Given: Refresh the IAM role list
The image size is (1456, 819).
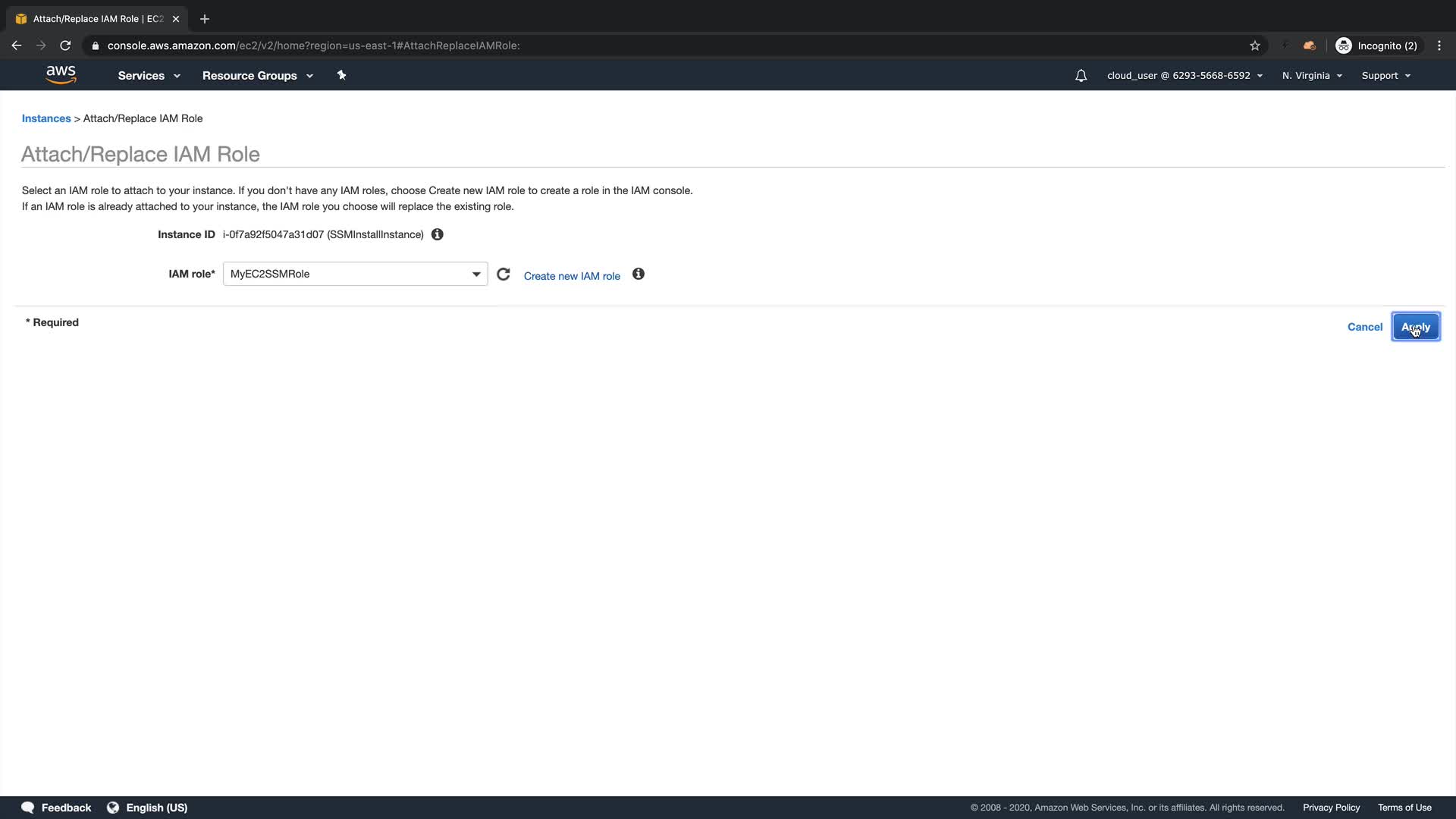Looking at the screenshot, I should tap(504, 274).
